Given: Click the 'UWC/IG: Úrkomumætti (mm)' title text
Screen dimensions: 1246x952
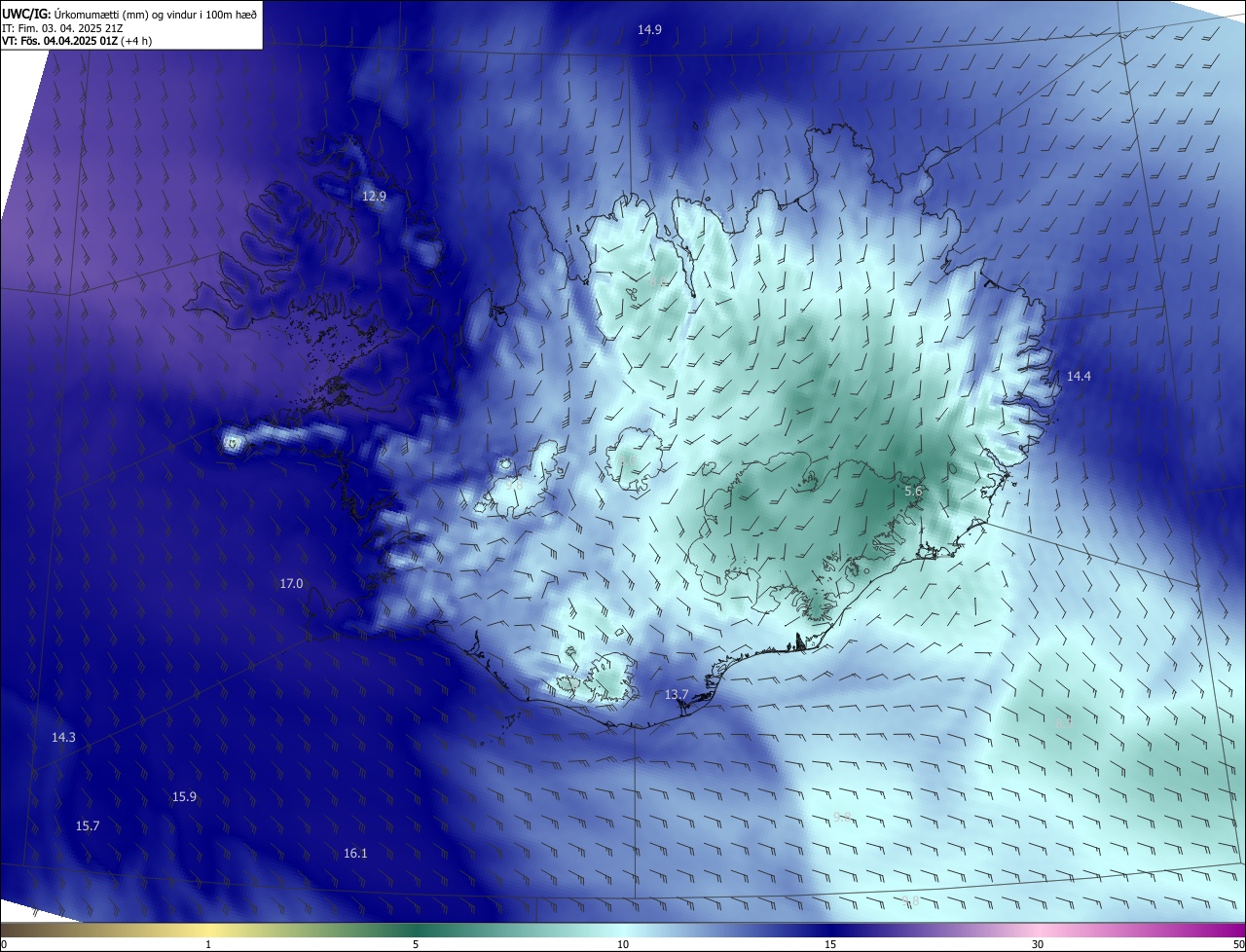Looking at the screenshot, I should [74, 14].
